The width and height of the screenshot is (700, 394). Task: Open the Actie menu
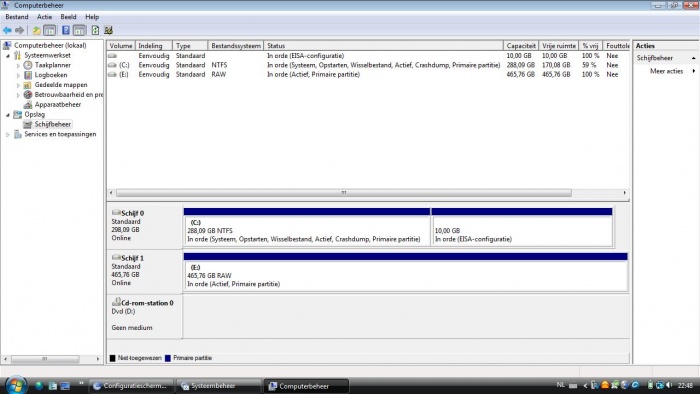coord(44,17)
